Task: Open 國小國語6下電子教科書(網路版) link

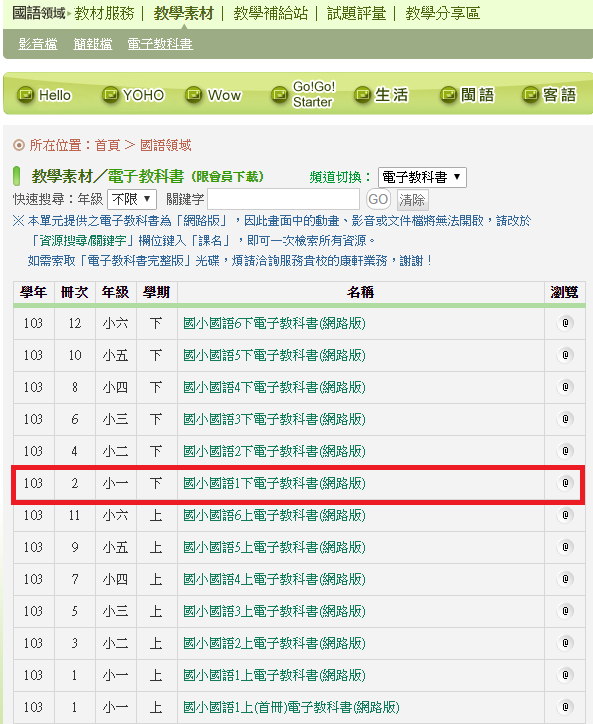Action: 274,323
